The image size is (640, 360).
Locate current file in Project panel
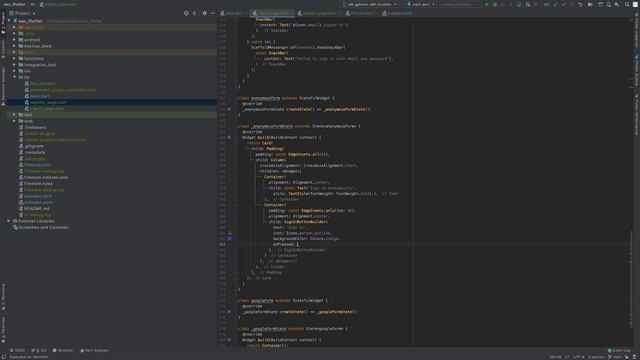pos(186,13)
